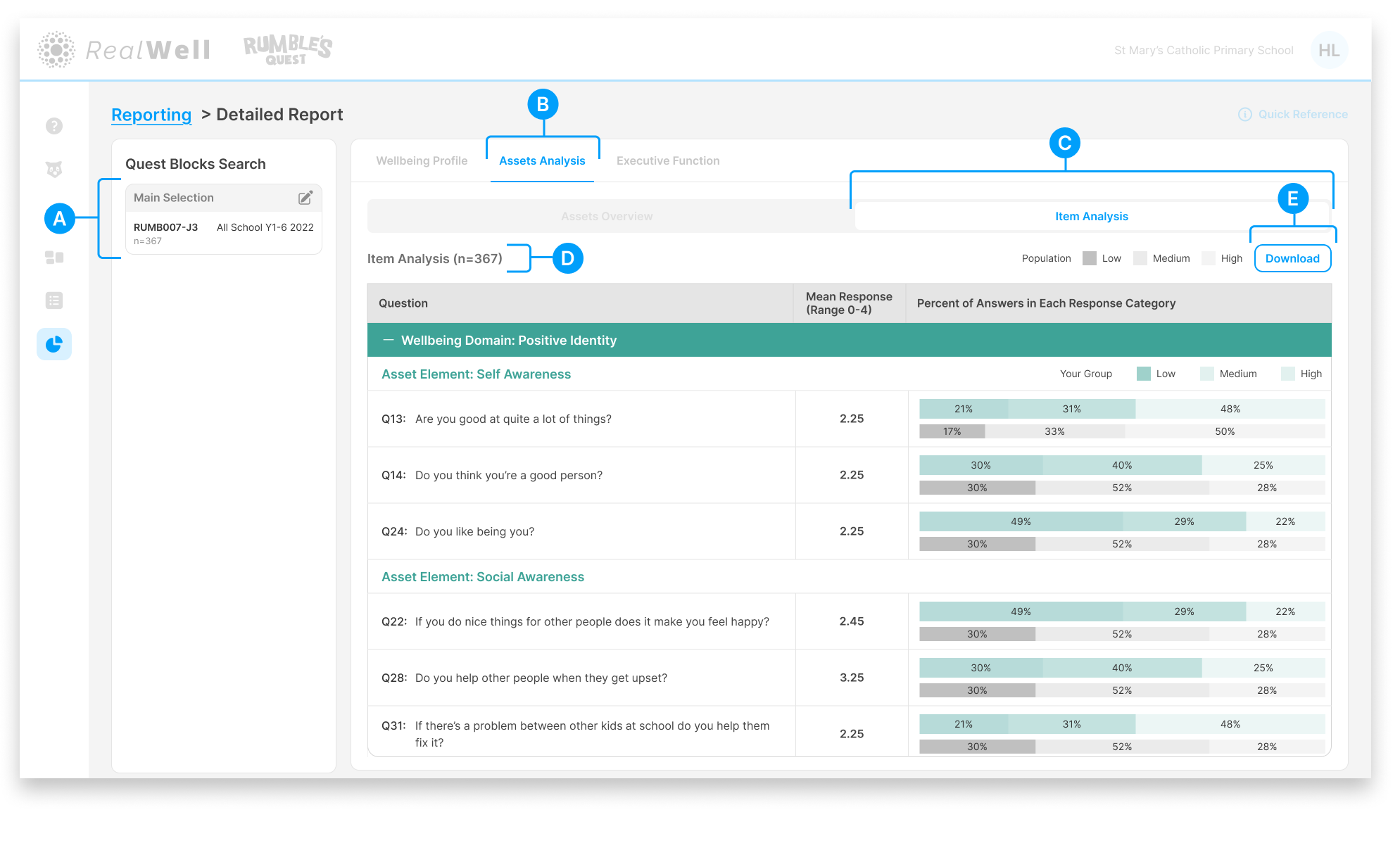Screen dimensions: 1400x843
Task: Switch to Assets Overview view
Action: point(607,217)
